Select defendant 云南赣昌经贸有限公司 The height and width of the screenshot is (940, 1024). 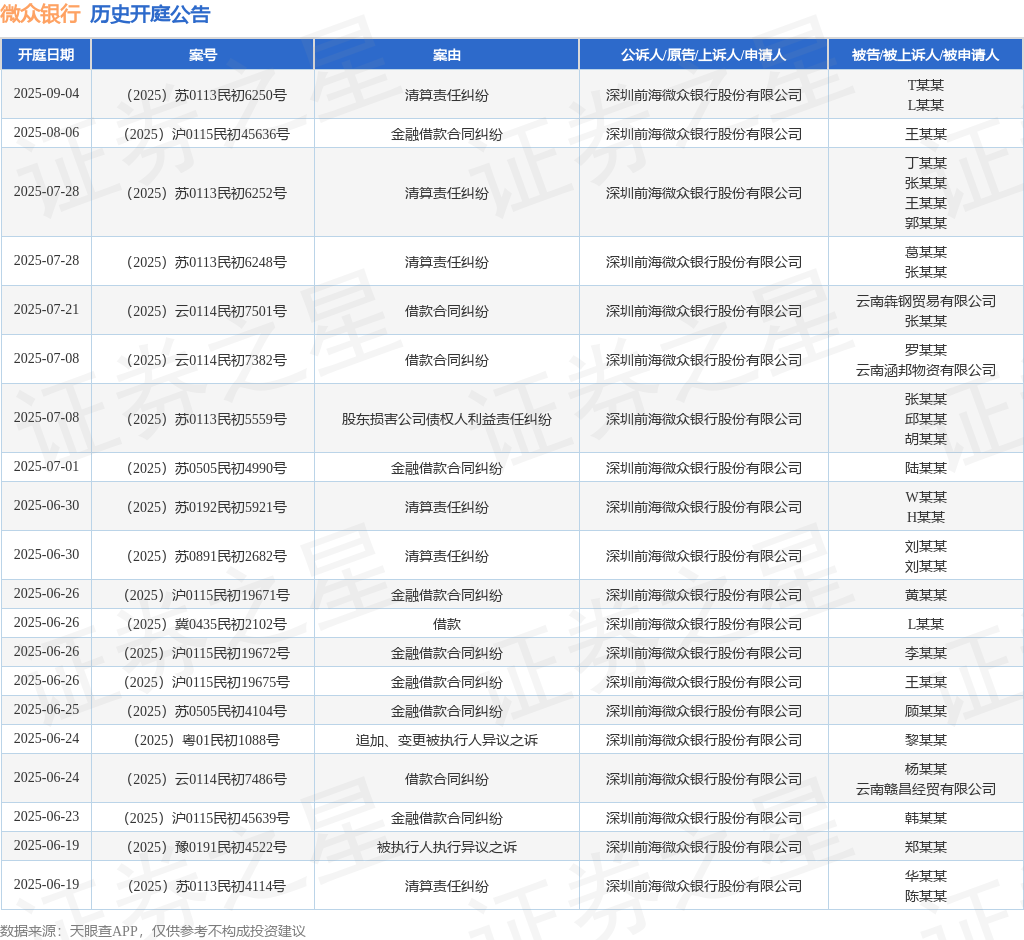tap(925, 790)
